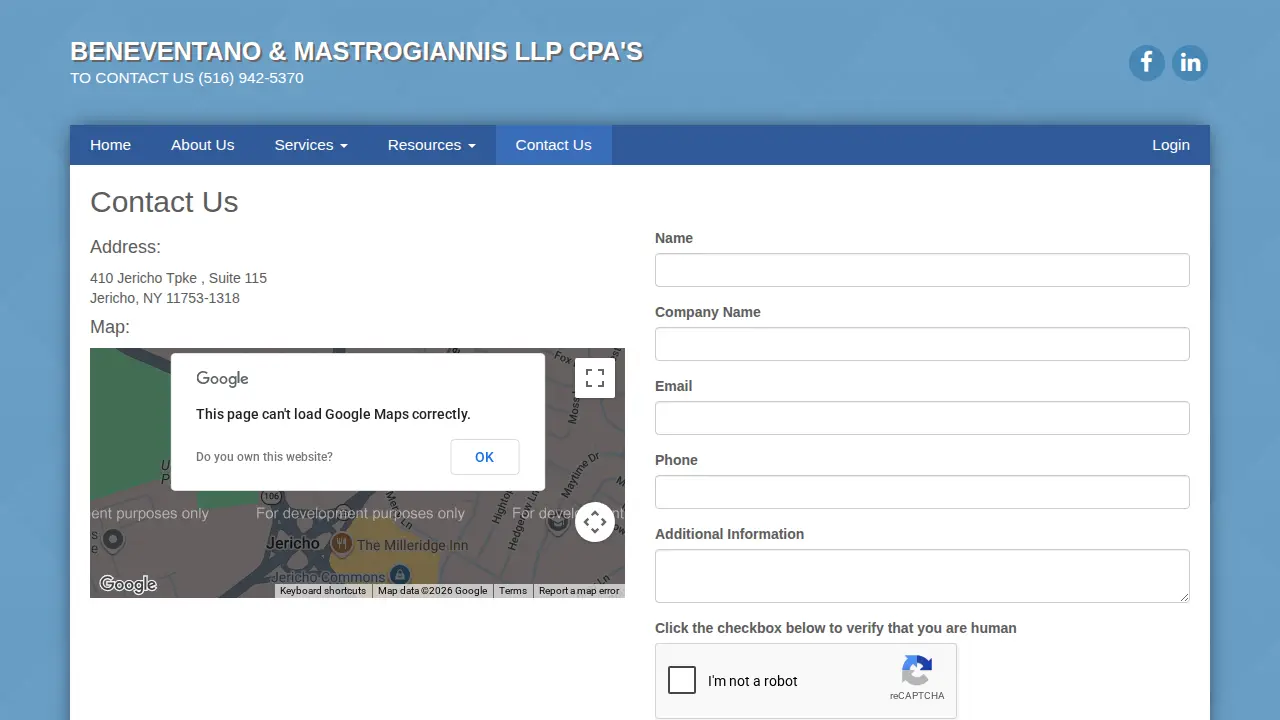Click the Jericho, NY 11753-1318 text
Screen dimensions: 1280x720
(x=165, y=298)
